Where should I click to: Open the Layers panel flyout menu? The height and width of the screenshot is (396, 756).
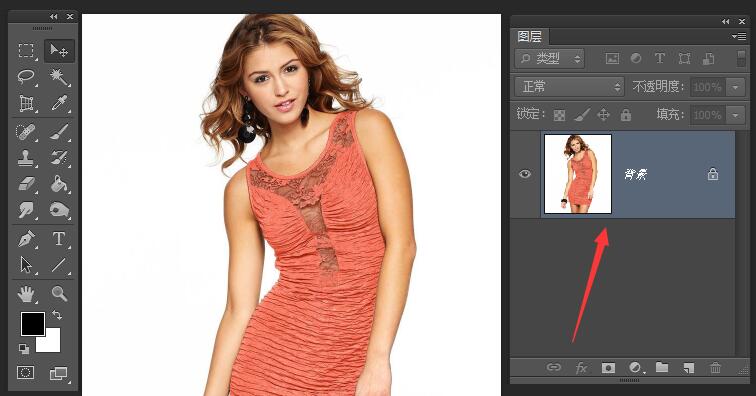pyautogui.click(x=739, y=36)
